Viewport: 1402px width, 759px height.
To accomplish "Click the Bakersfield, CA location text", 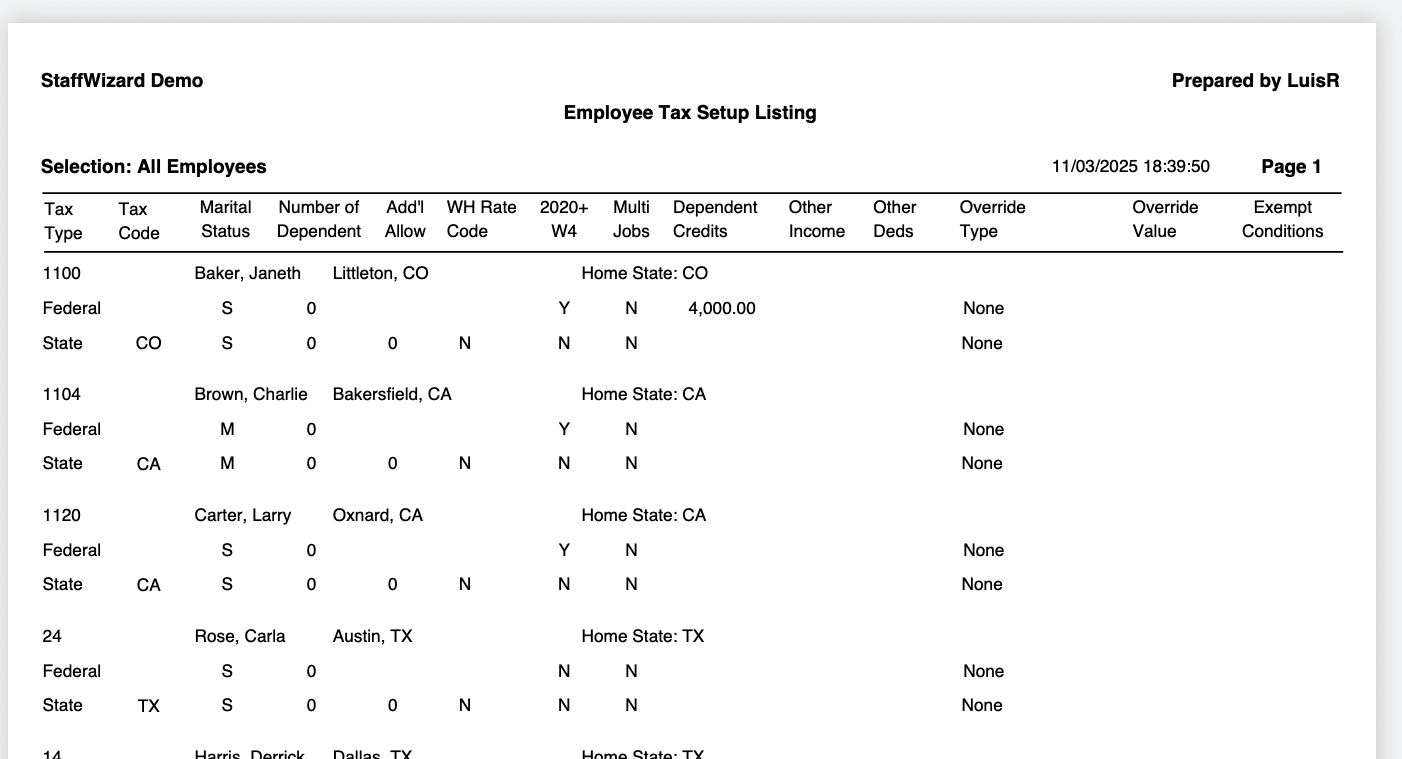I will click(x=392, y=394).
